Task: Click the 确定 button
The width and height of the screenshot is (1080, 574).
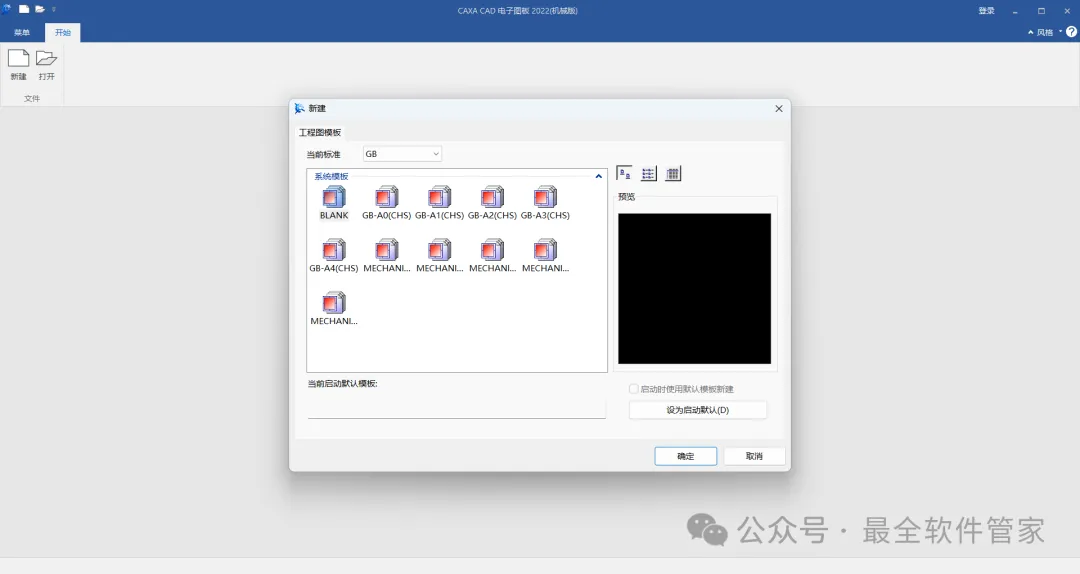Action: tap(685, 456)
